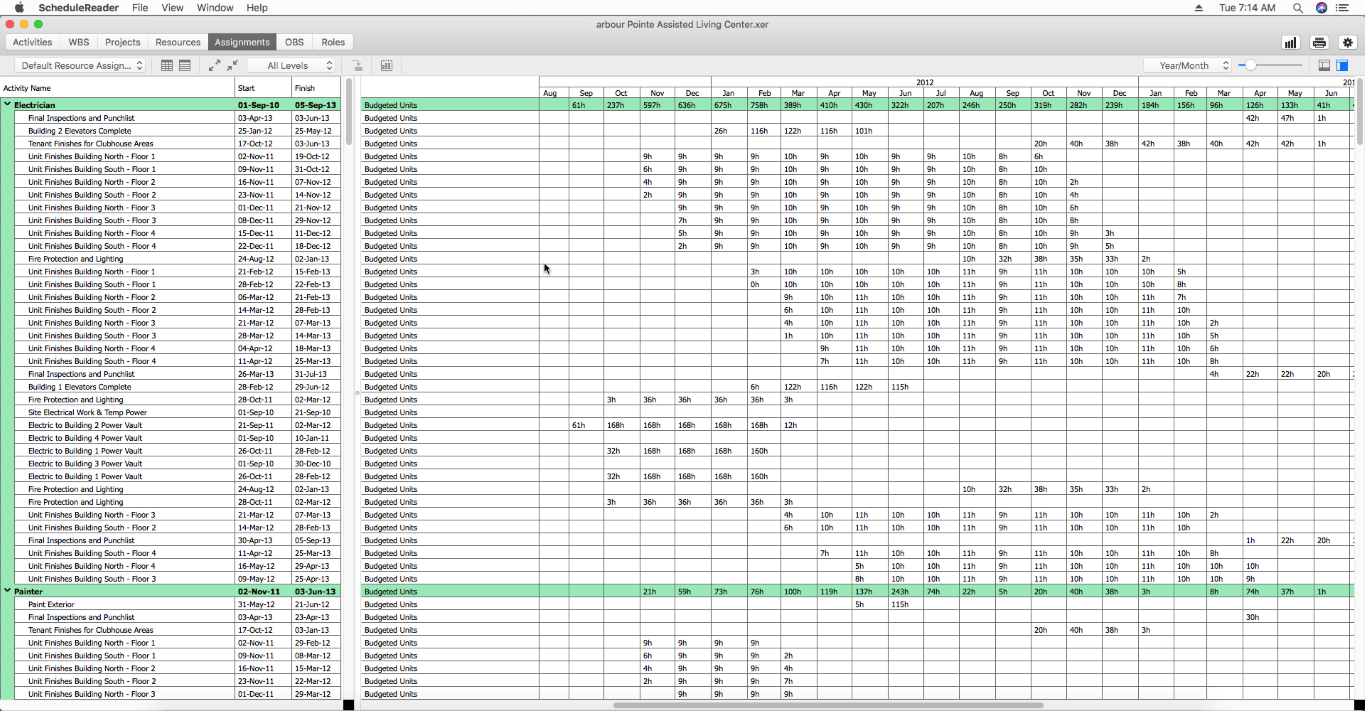Click the right vertical scrollbar thumb
The width and height of the screenshot is (1365, 711).
(x=1360, y=113)
